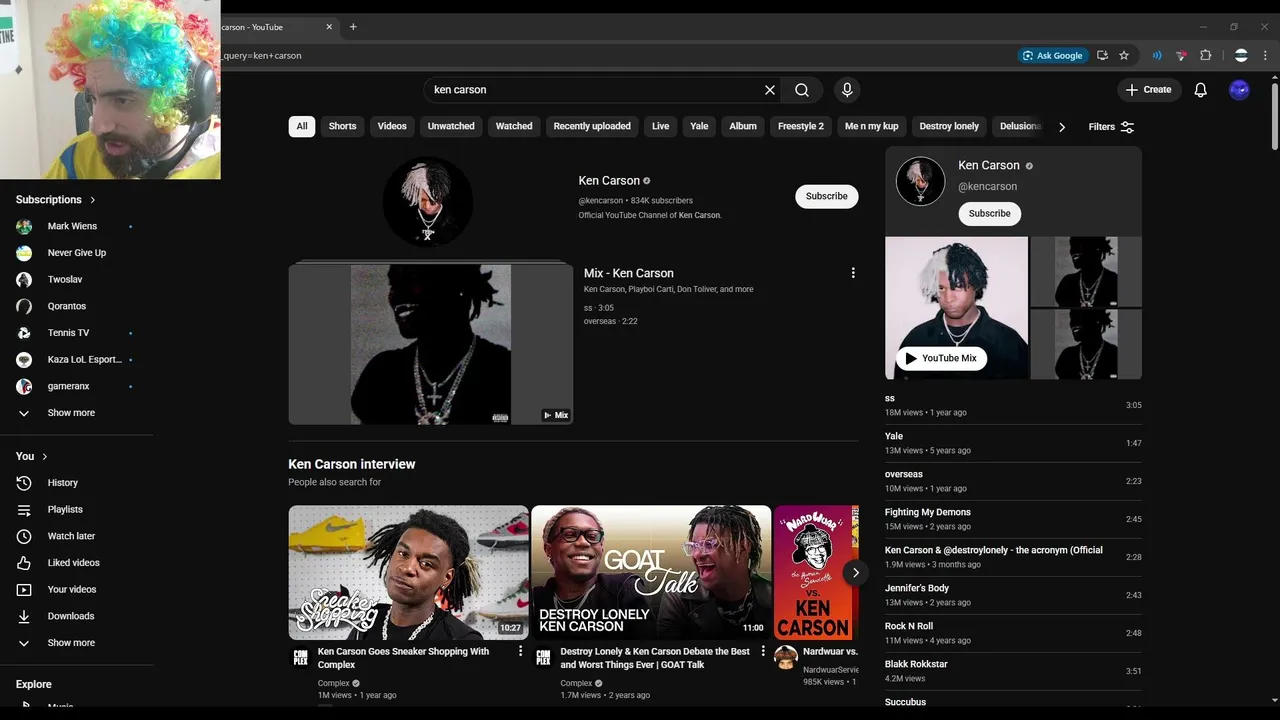Close the YouTube browser tab
Screen dimensions: 1280x720
(x=329, y=27)
